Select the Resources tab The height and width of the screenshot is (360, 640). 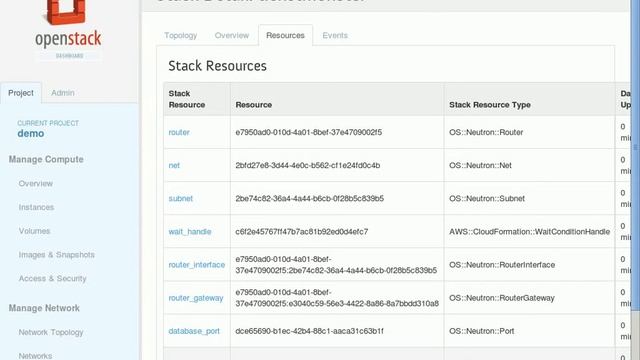(285, 36)
